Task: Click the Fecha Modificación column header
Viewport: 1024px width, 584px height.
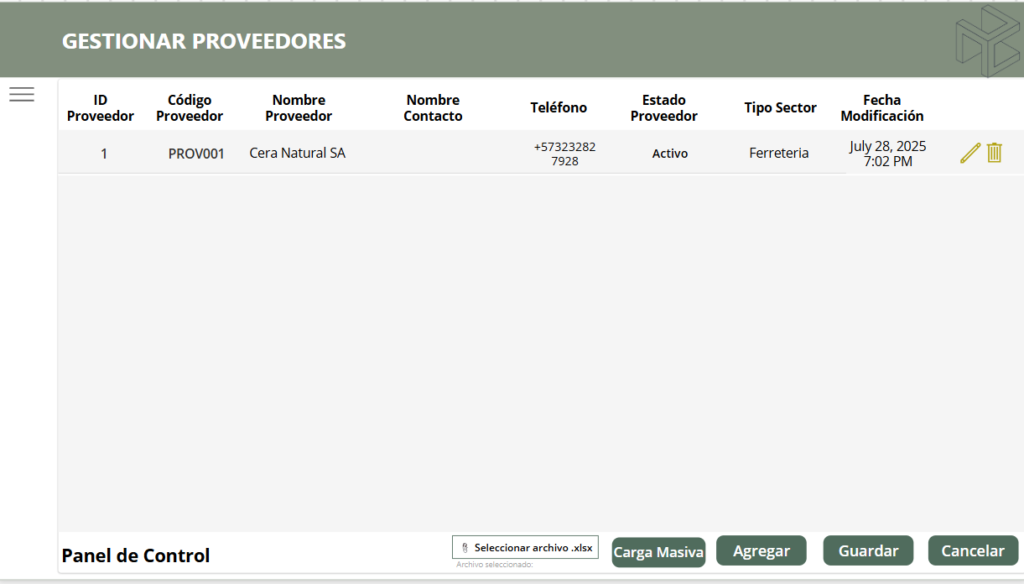Action: click(881, 108)
